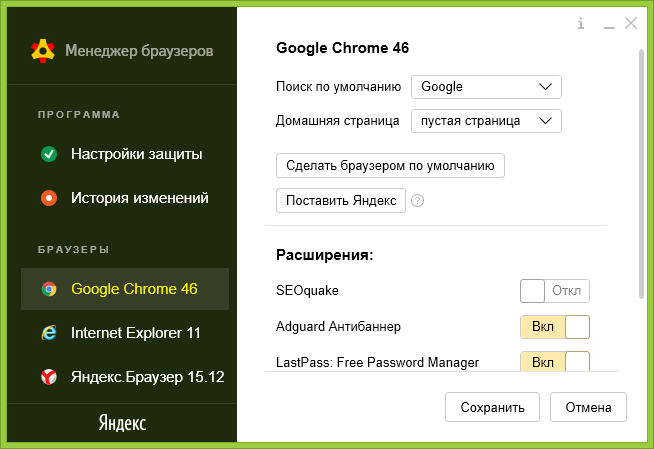Disable the Adguard Антибаннер toggle
654x449 pixels.
coord(555,327)
